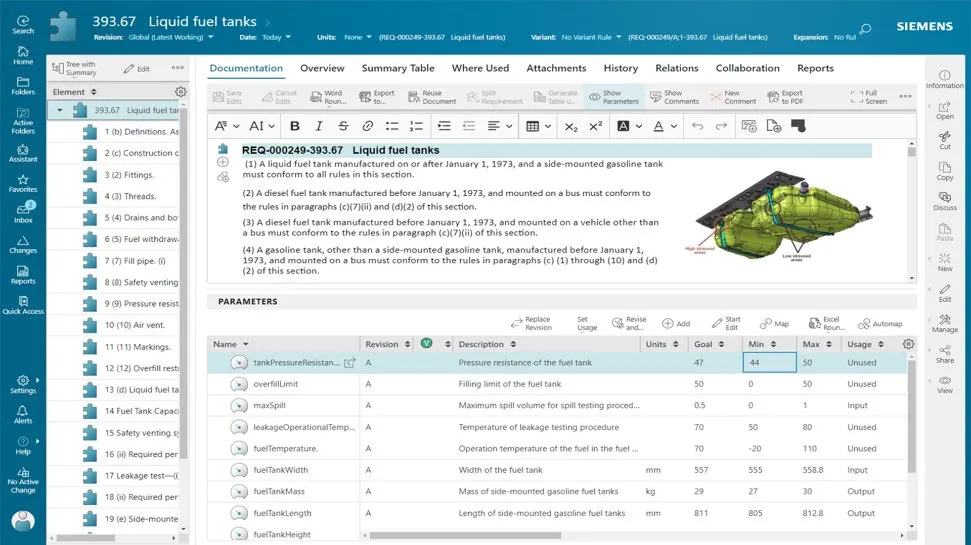Click the Min value cell showing 44

coord(768,363)
